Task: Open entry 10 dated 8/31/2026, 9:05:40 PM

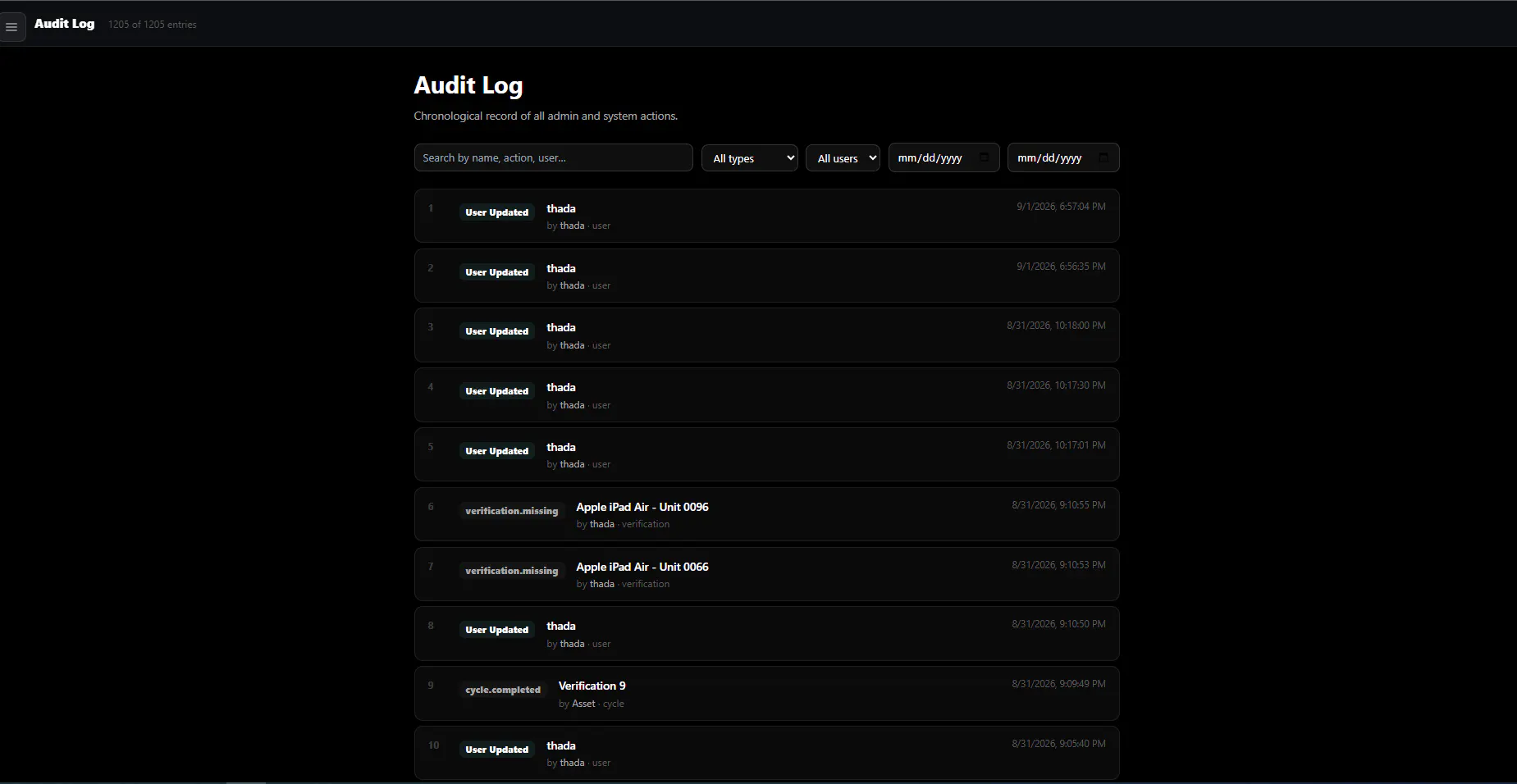Action: click(766, 753)
